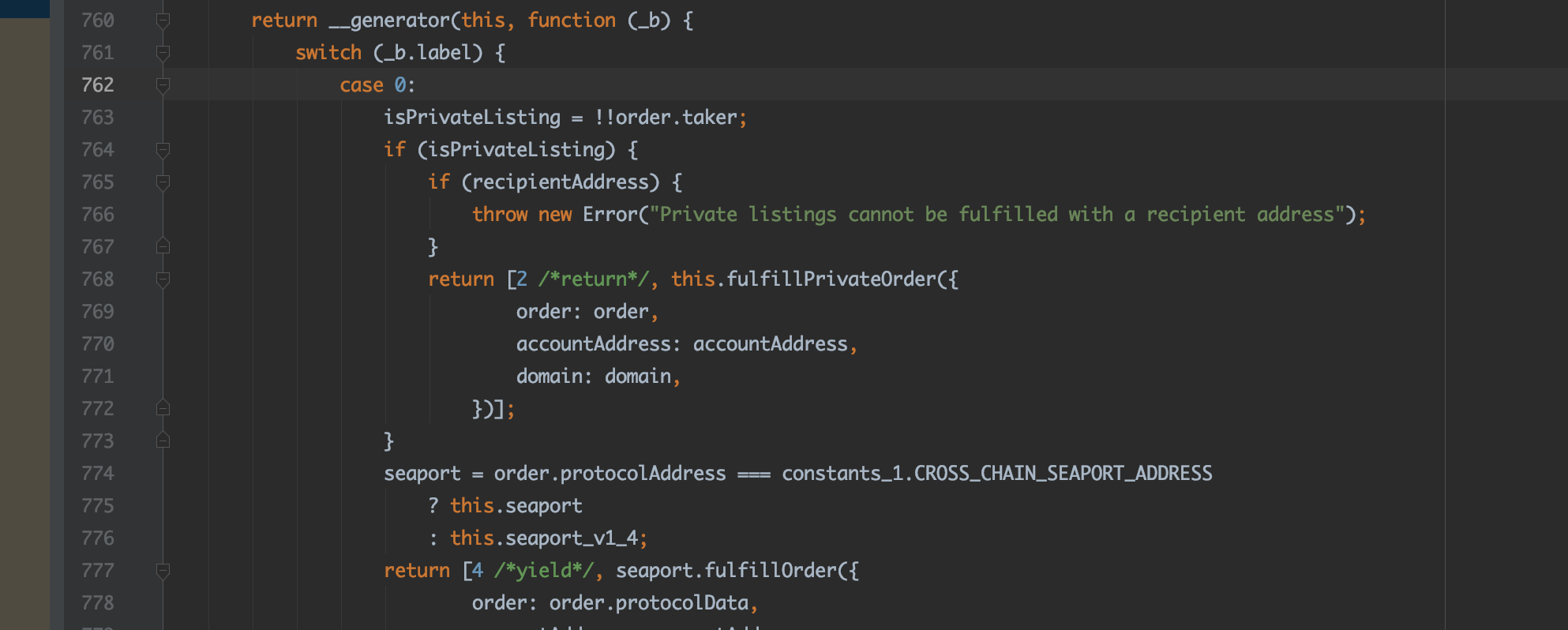Click line number 760 in the gutter
This screenshot has width=1568, height=630.
(98, 21)
